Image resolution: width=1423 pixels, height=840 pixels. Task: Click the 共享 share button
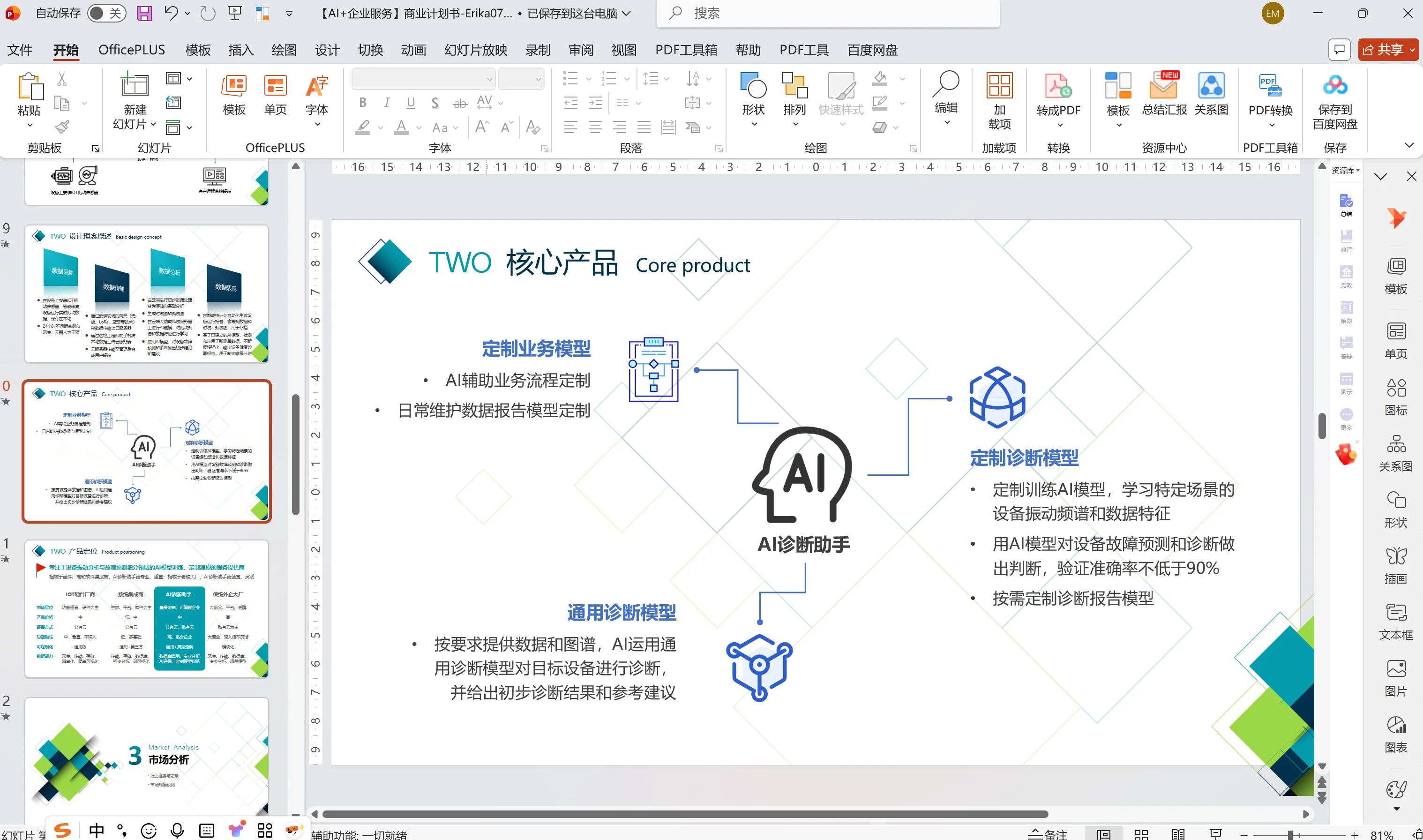click(x=1389, y=50)
